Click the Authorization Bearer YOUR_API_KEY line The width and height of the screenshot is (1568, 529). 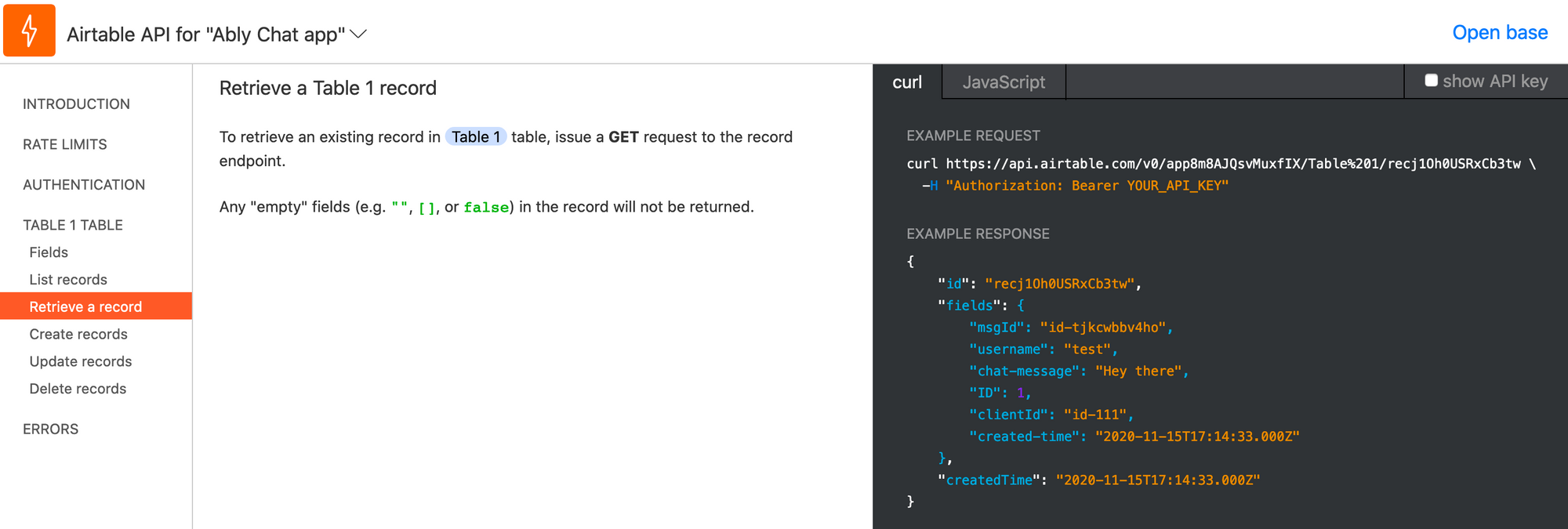click(x=1075, y=186)
